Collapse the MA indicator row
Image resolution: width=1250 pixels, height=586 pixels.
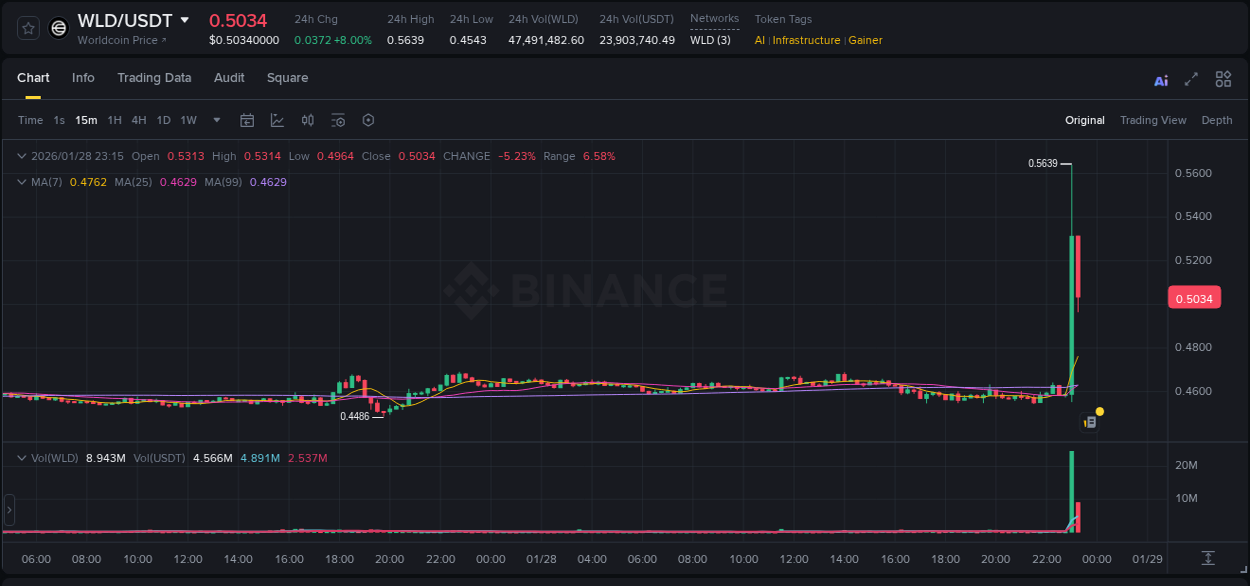pyautogui.click(x=21, y=182)
